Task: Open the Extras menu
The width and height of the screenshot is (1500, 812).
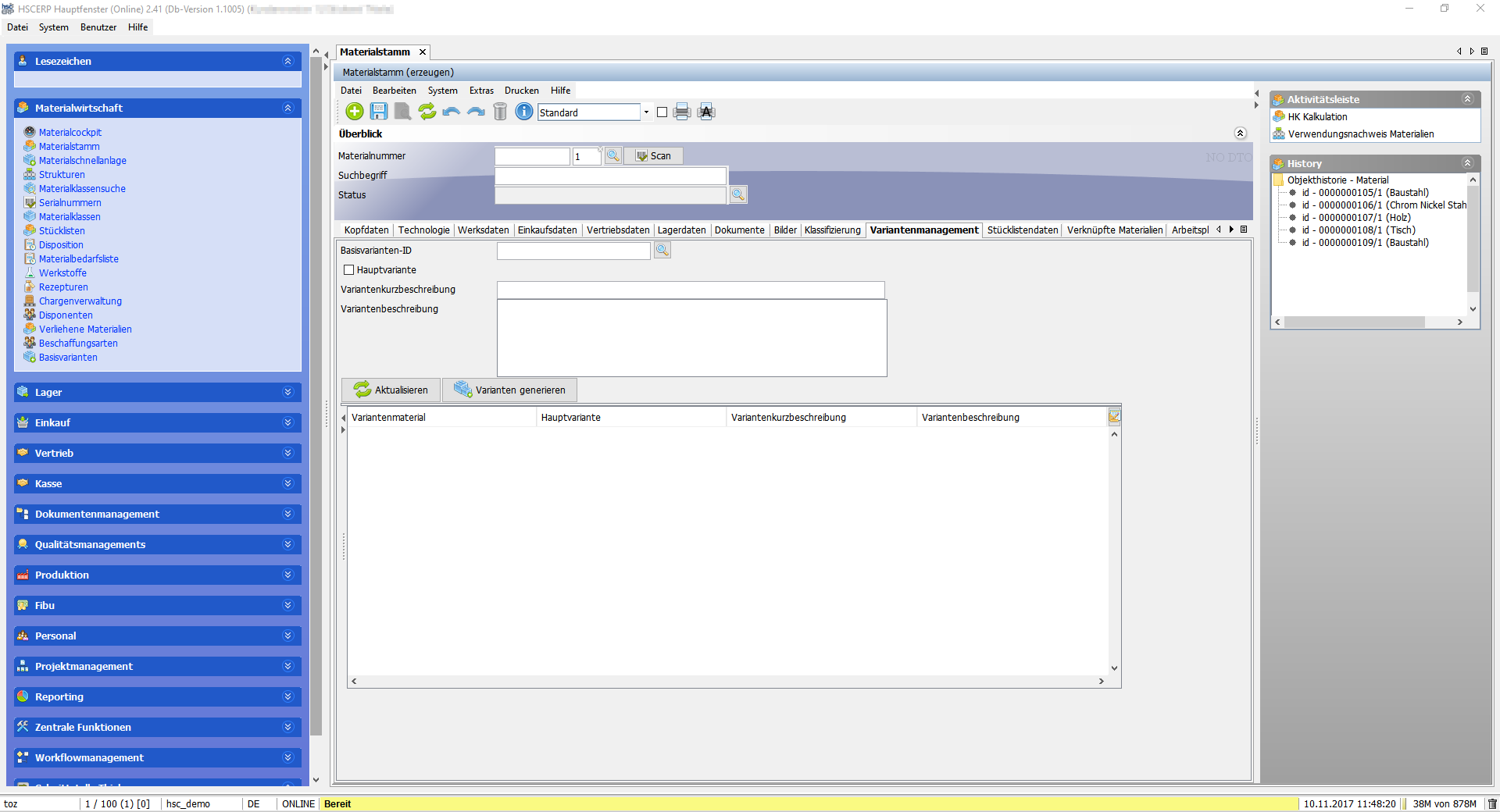Action: click(481, 91)
